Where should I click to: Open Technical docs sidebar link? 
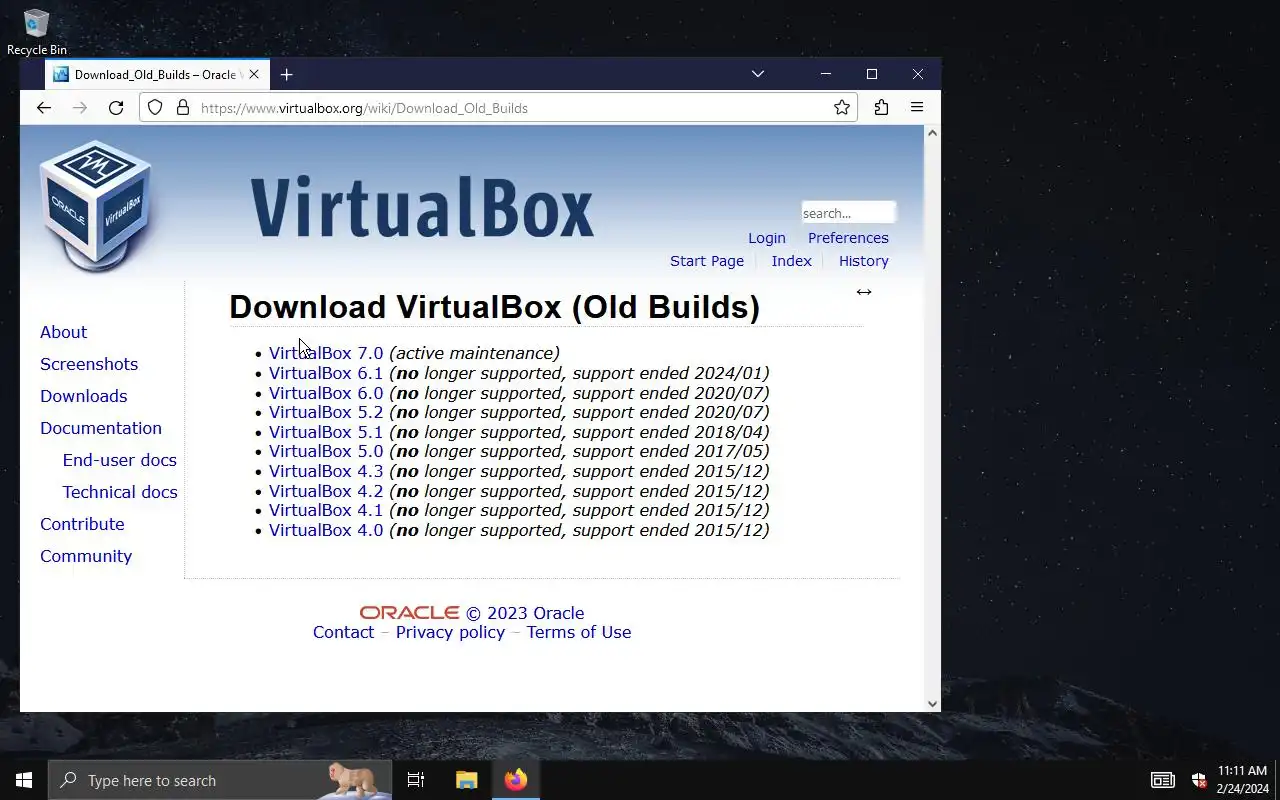[x=120, y=492]
